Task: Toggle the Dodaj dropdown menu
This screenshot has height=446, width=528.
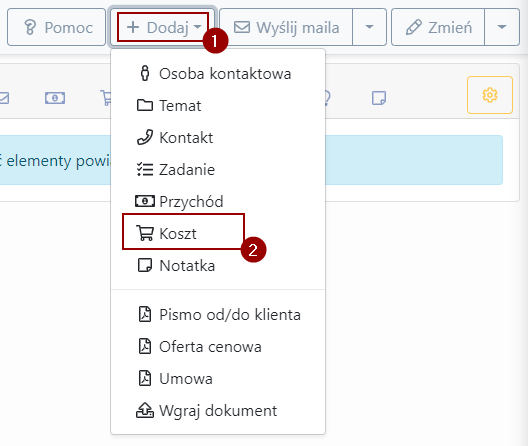Action: tap(163, 27)
